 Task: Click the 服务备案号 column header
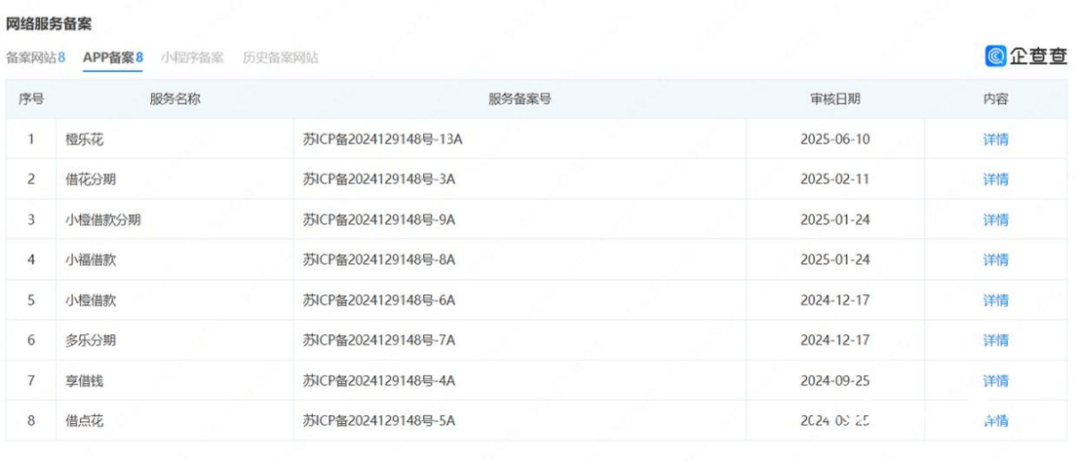click(x=520, y=99)
